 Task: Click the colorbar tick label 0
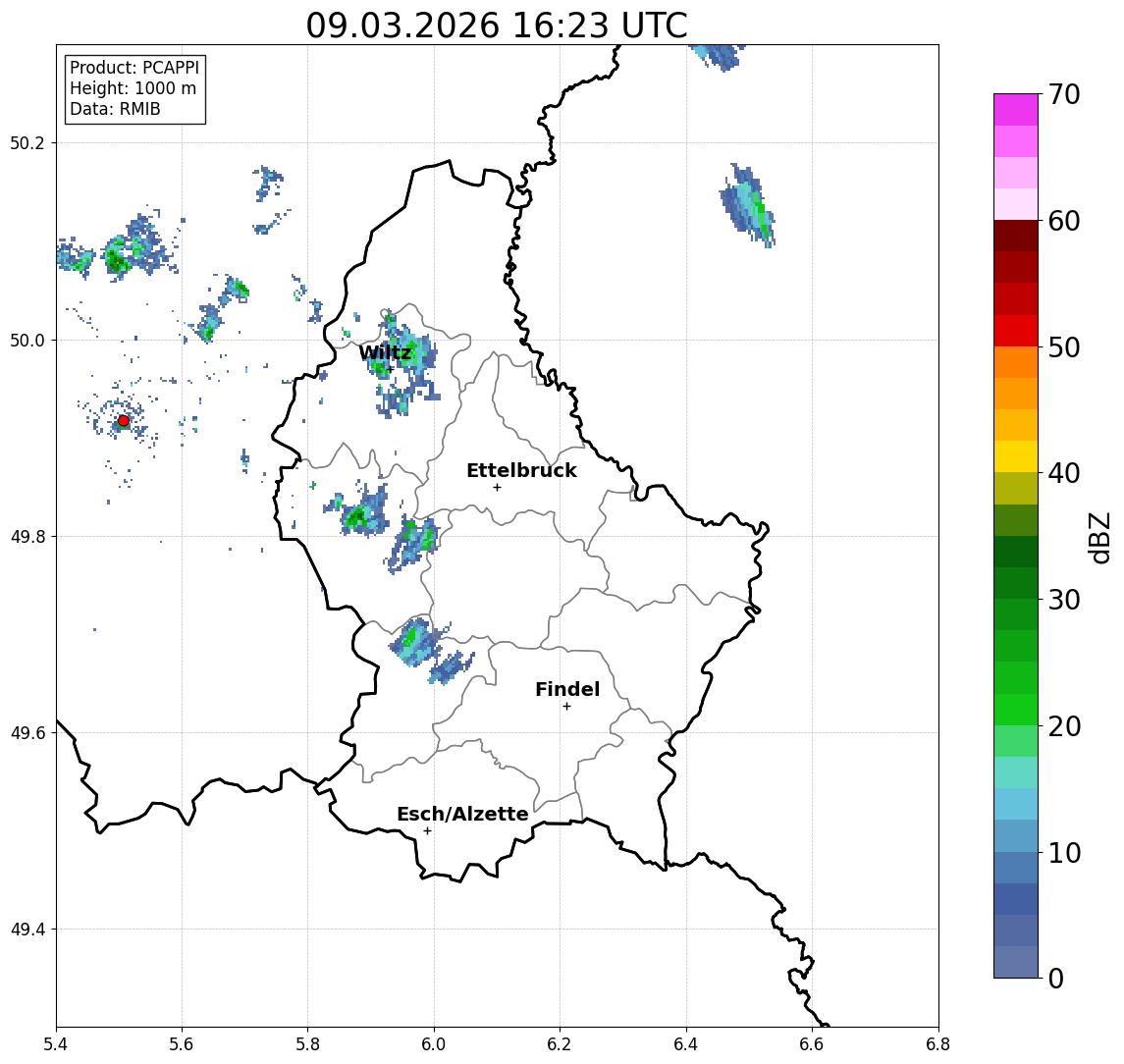pyautogui.click(x=1055, y=978)
